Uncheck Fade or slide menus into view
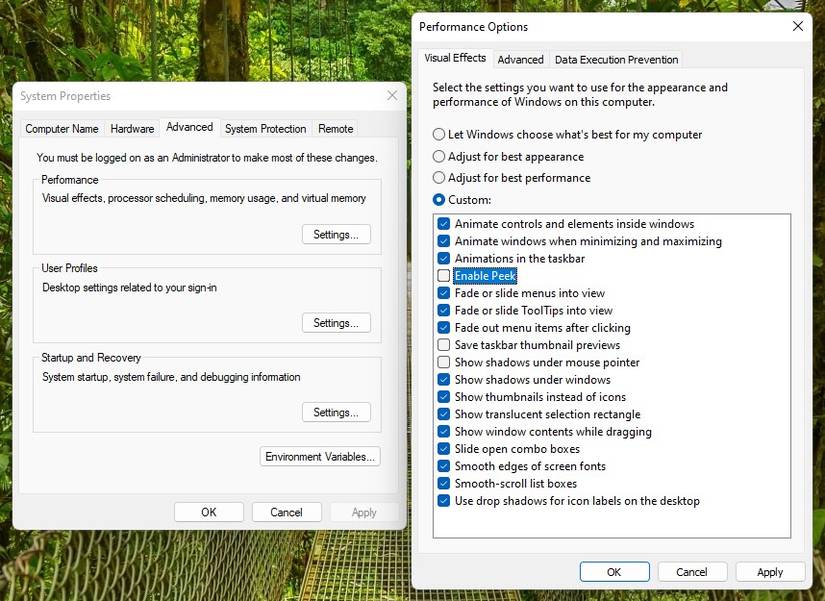This screenshot has height=601, width=825. (444, 293)
